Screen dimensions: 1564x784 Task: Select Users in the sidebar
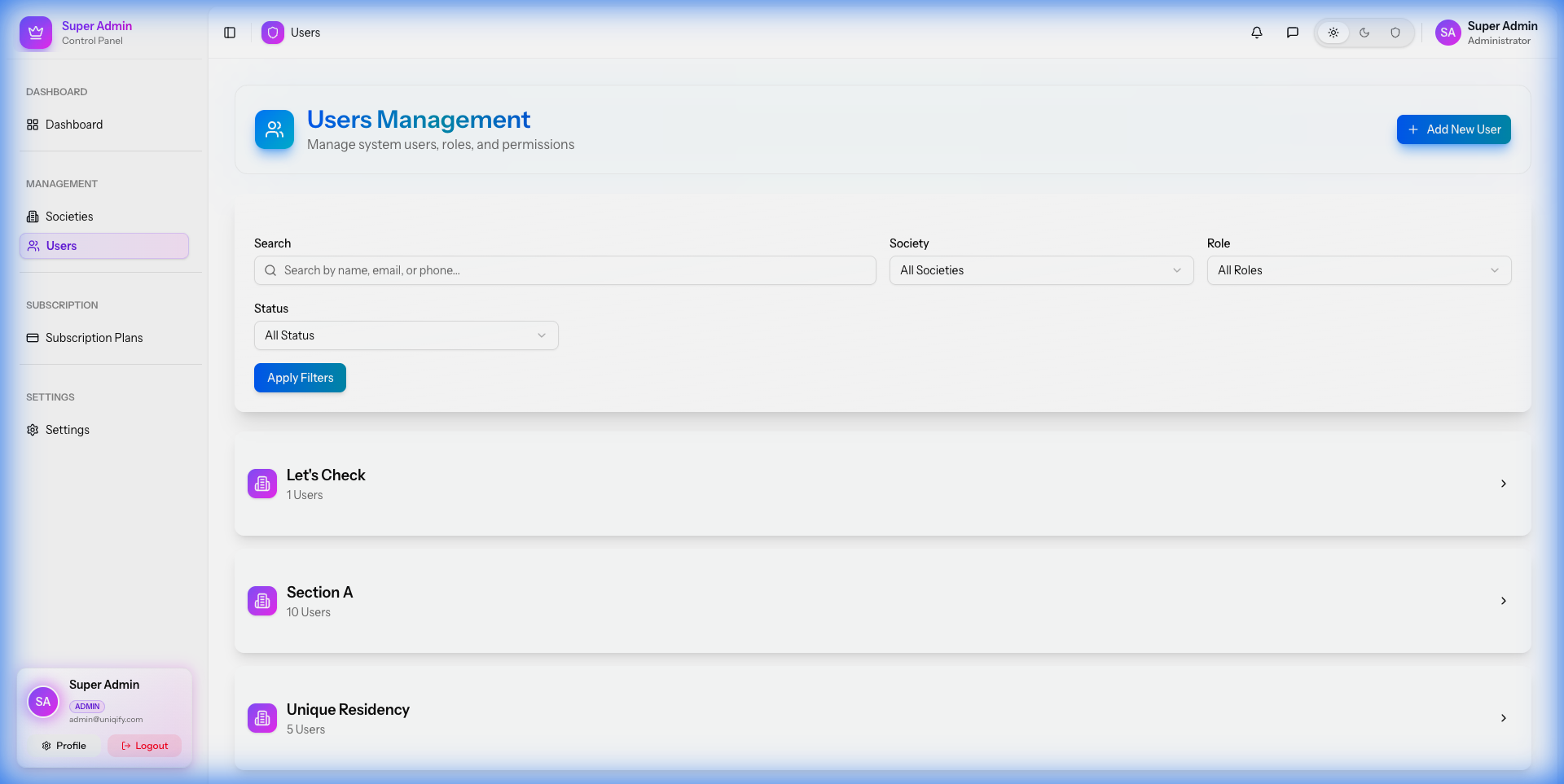[x=104, y=246]
